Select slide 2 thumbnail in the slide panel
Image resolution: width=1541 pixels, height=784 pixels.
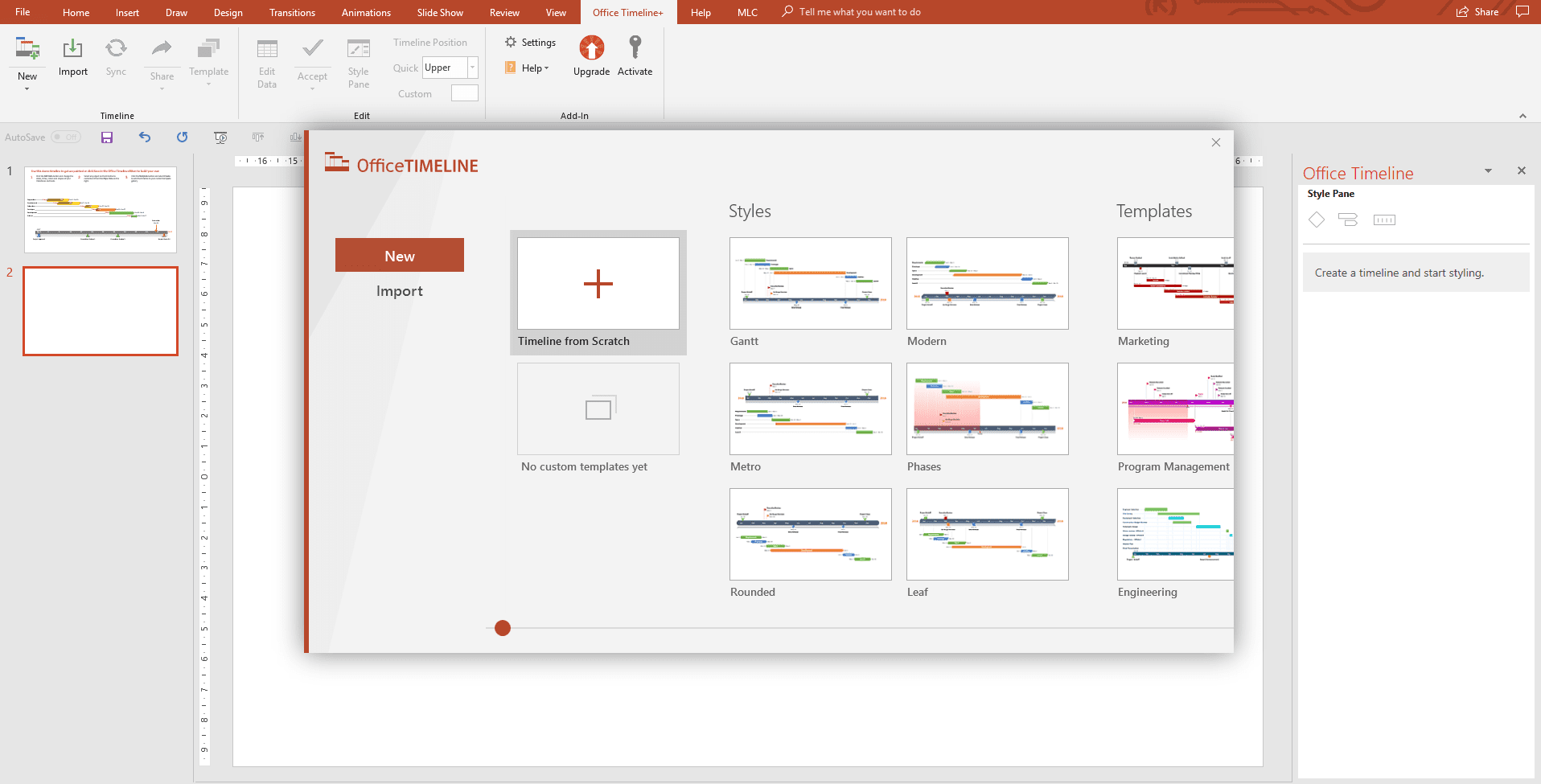click(x=100, y=310)
